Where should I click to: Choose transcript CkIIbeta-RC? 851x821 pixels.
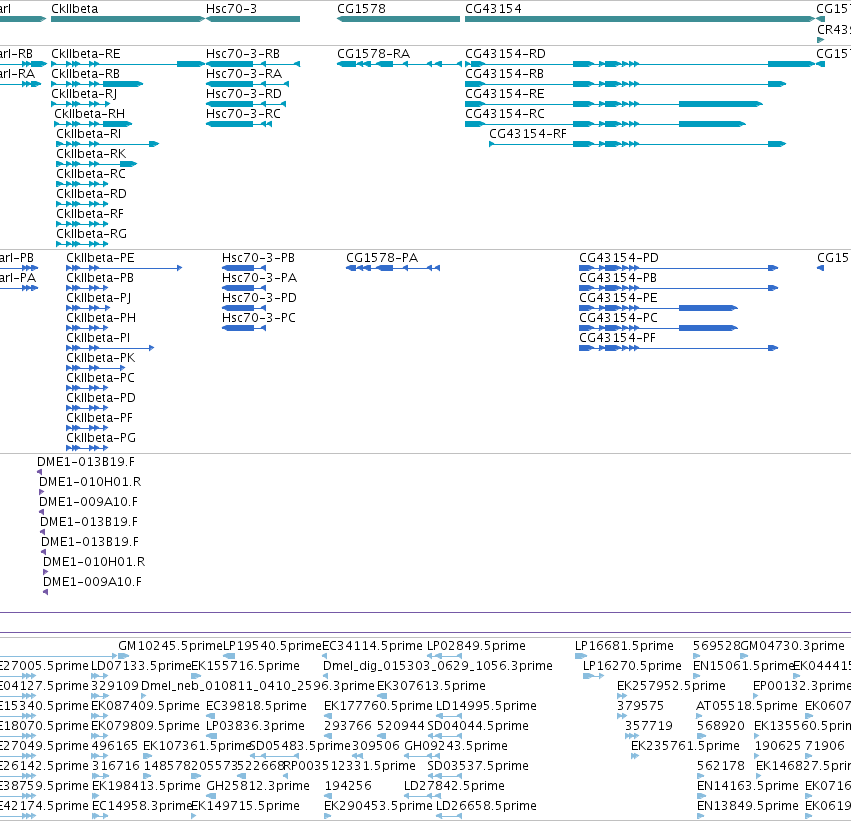coord(91,174)
